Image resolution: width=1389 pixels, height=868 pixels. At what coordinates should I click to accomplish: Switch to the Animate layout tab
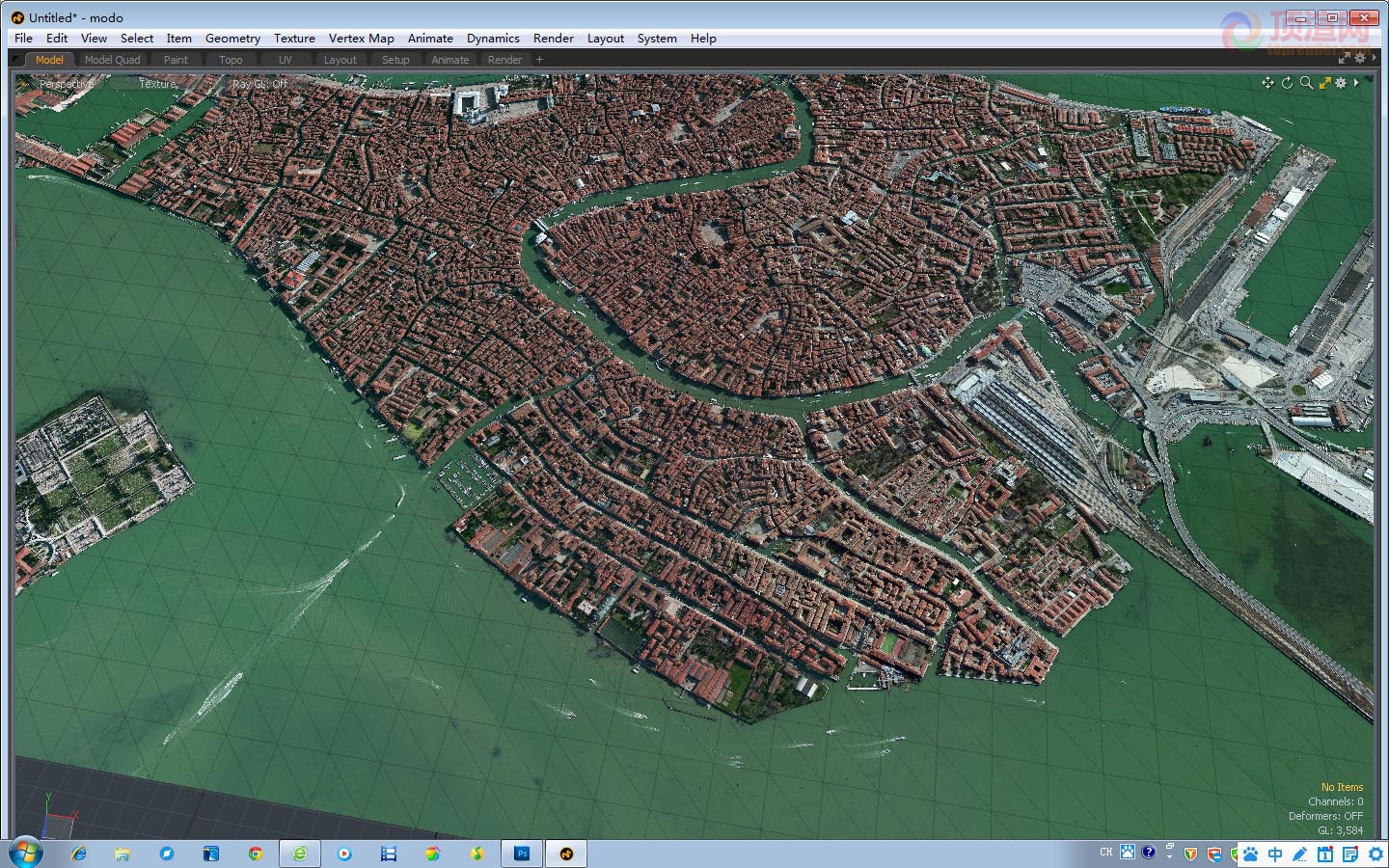tap(450, 60)
